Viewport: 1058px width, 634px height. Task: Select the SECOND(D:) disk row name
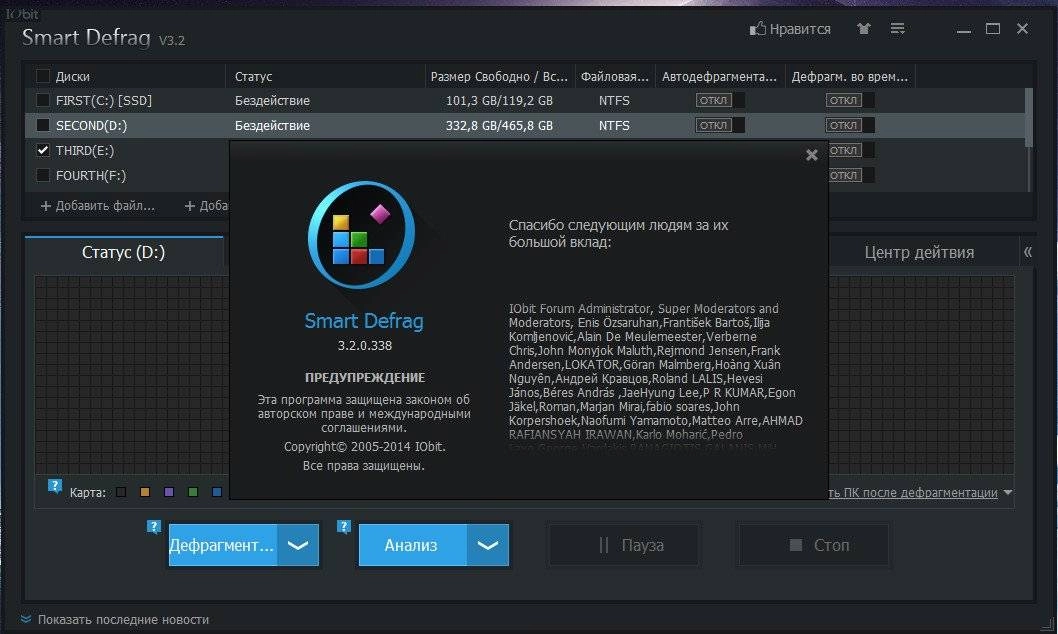[x=91, y=125]
